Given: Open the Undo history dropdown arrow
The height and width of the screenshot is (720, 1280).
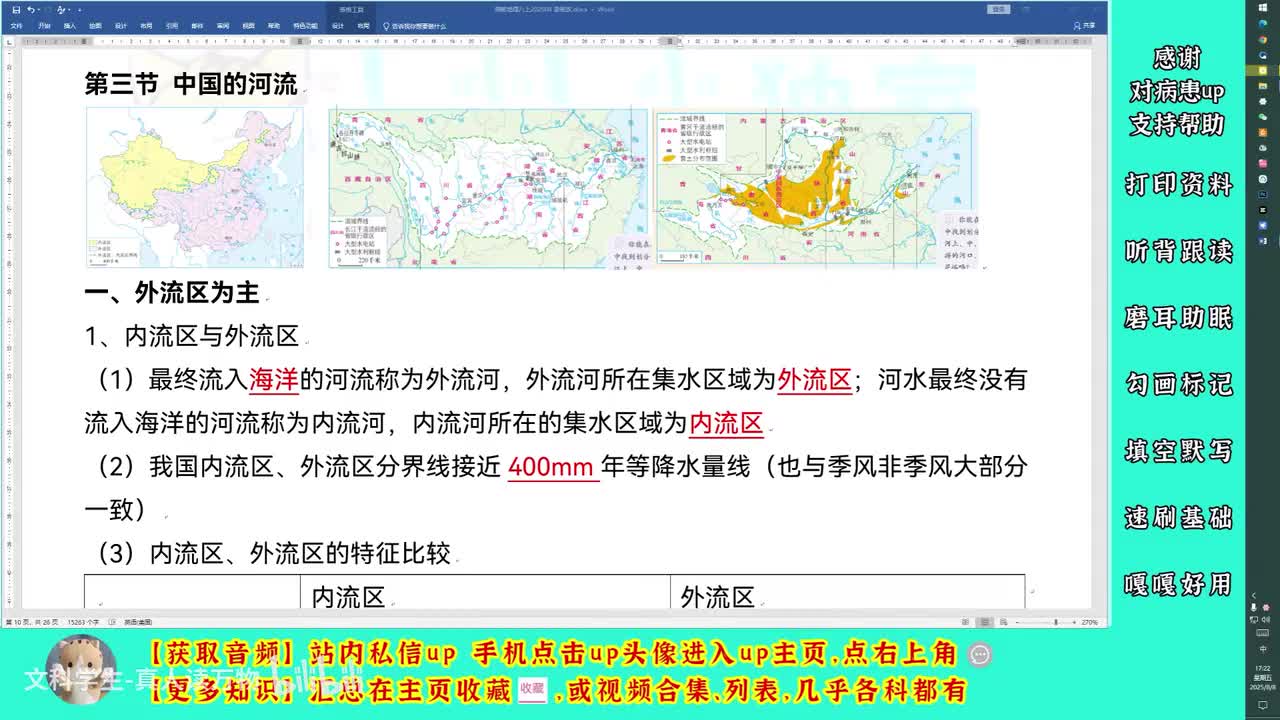Looking at the screenshot, I should coord(39,9).
